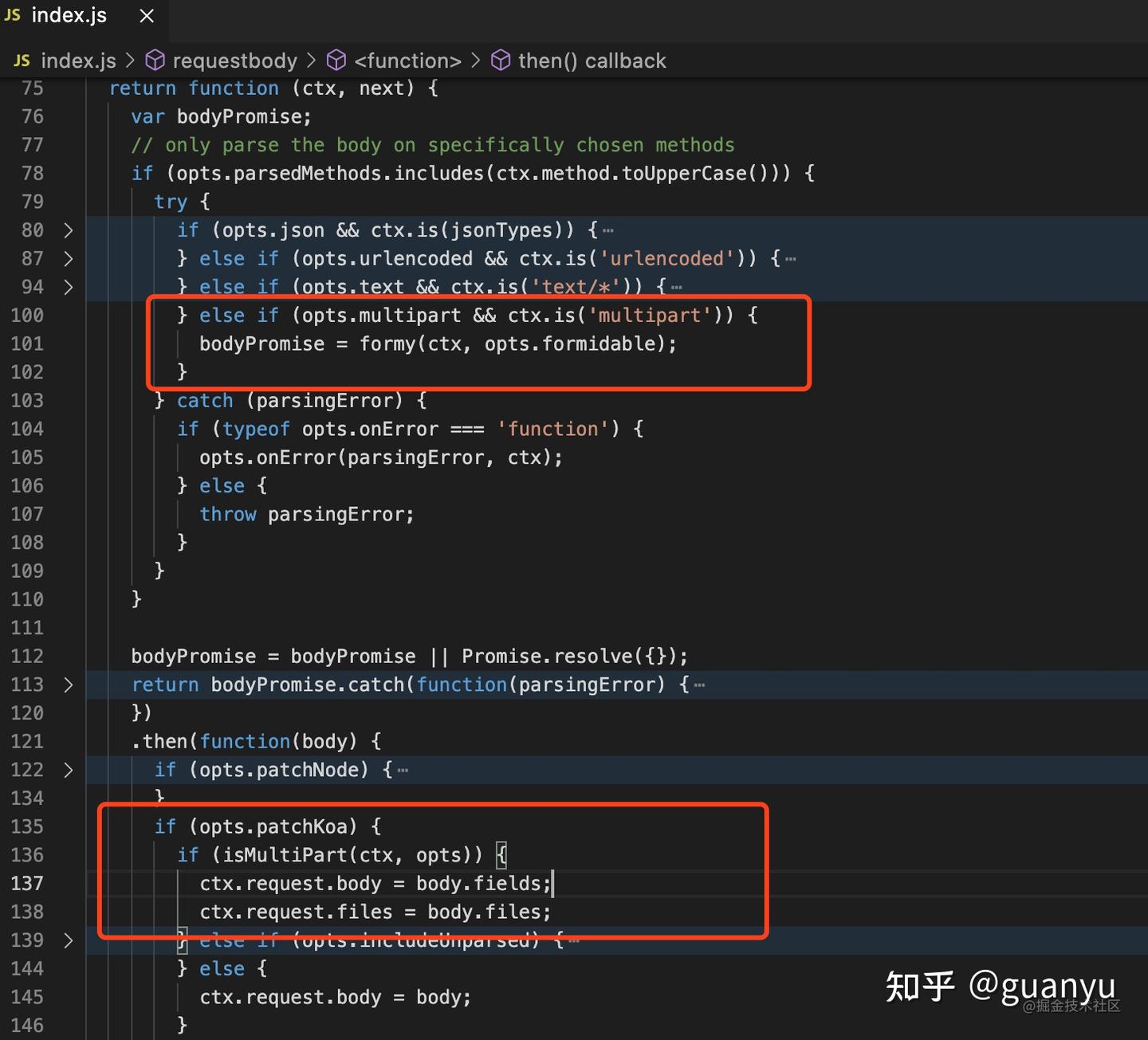Click fold ellipsis after bodyPromise.catch line
Viewport: 1148px width, 1040px height.
[699, 685]
